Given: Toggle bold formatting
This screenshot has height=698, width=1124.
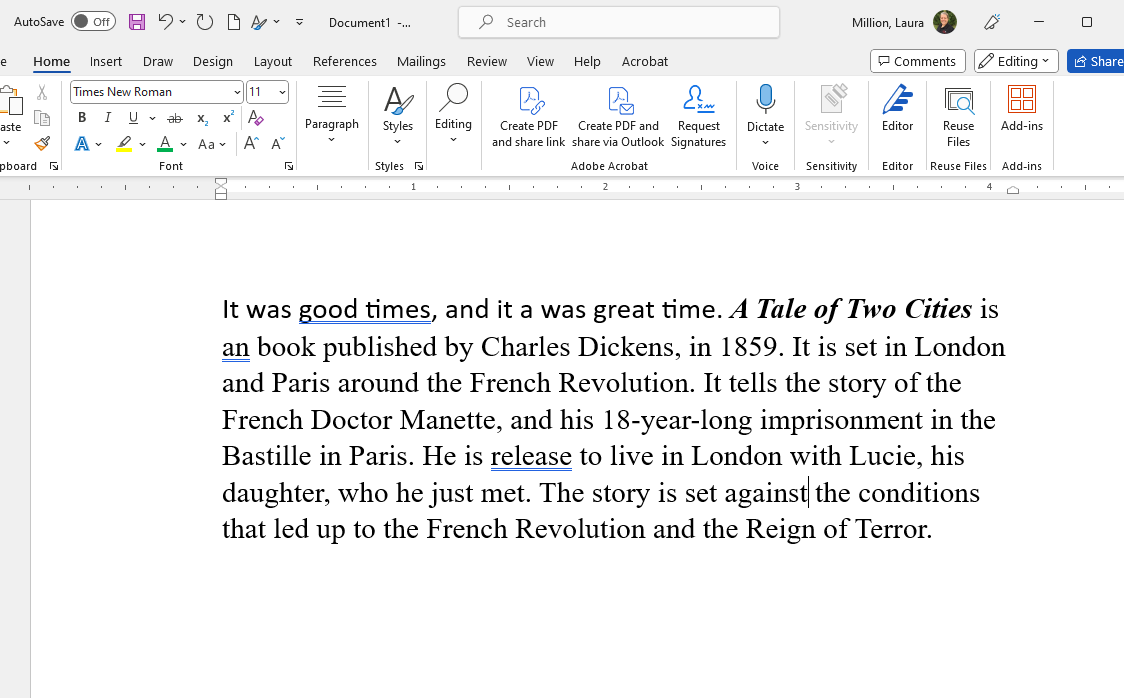Looking at the screenshot, I should 82,118.
